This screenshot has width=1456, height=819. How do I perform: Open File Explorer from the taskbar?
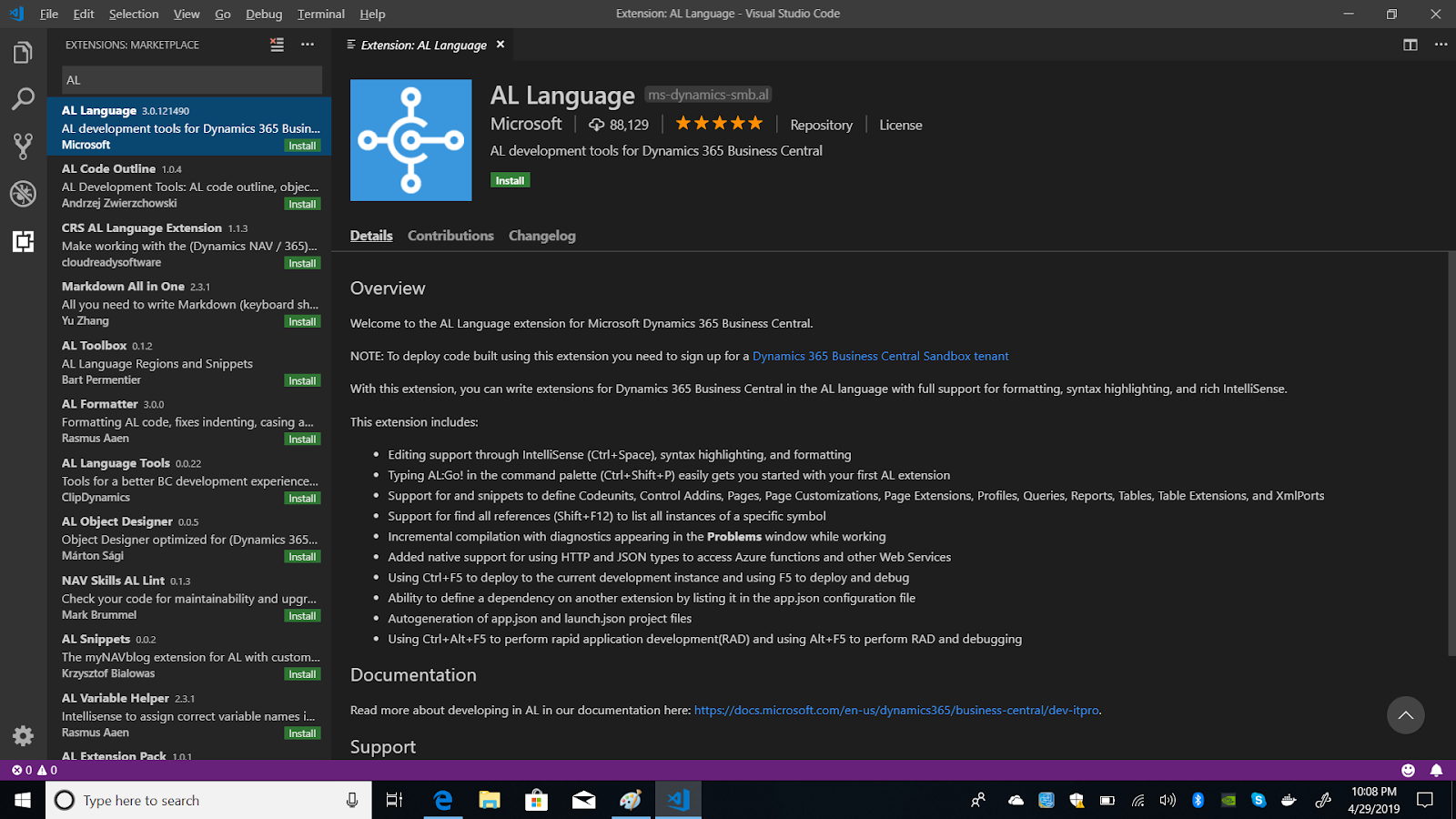pyautogui.click(x=490, y=800)
